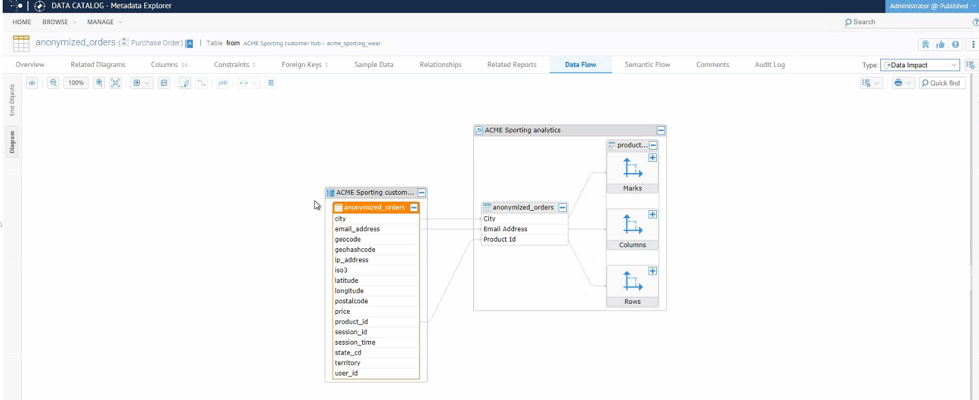
Task: Click the exclamation warning icon
Action: point(955,44)
